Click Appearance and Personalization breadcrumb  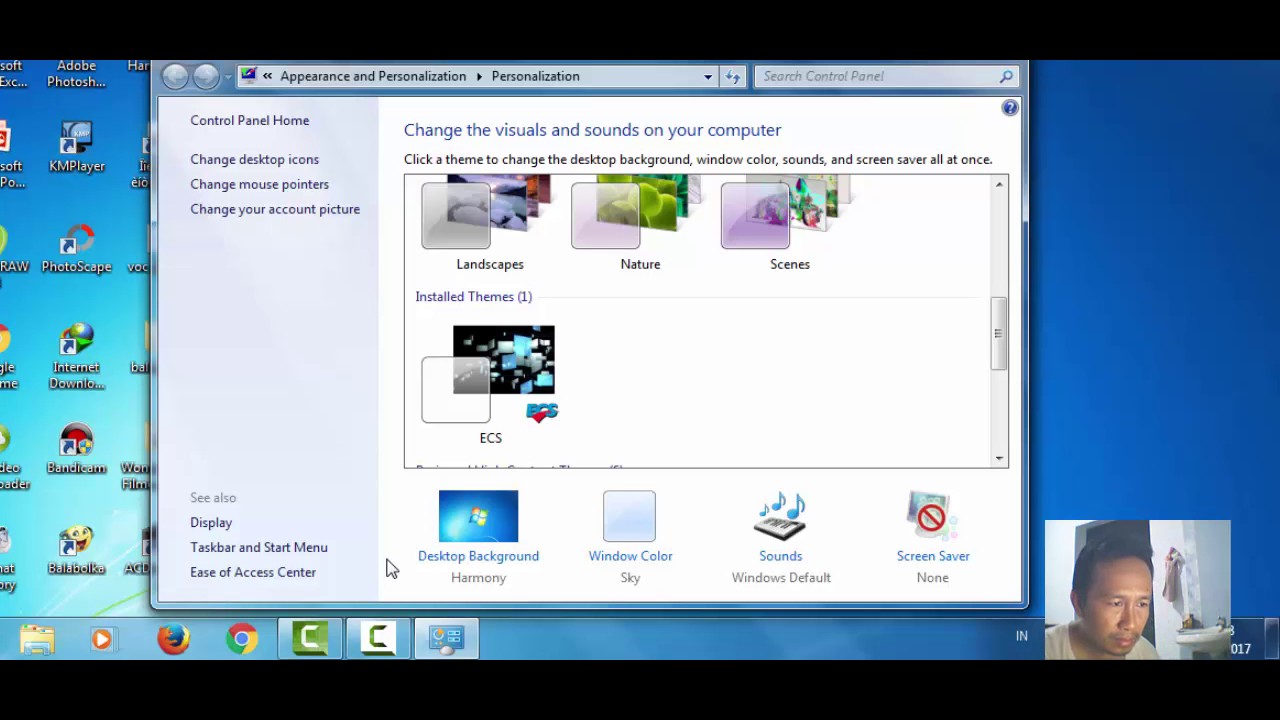[x=373, y=76]
